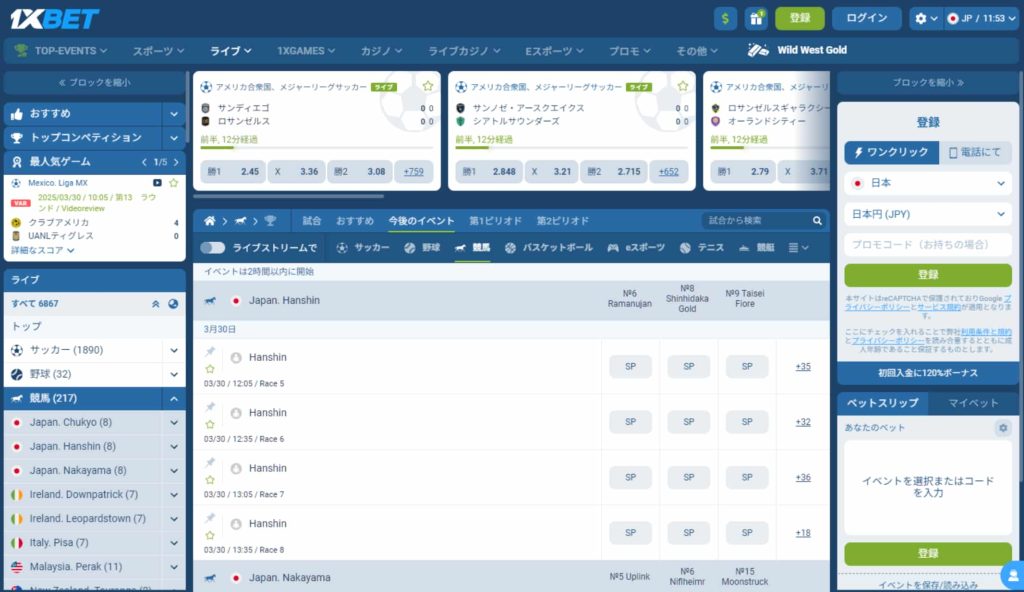Click the ログイン button
Viewport: 1024px width, 592px height.
pyautogui.click(x=867, y=18)
